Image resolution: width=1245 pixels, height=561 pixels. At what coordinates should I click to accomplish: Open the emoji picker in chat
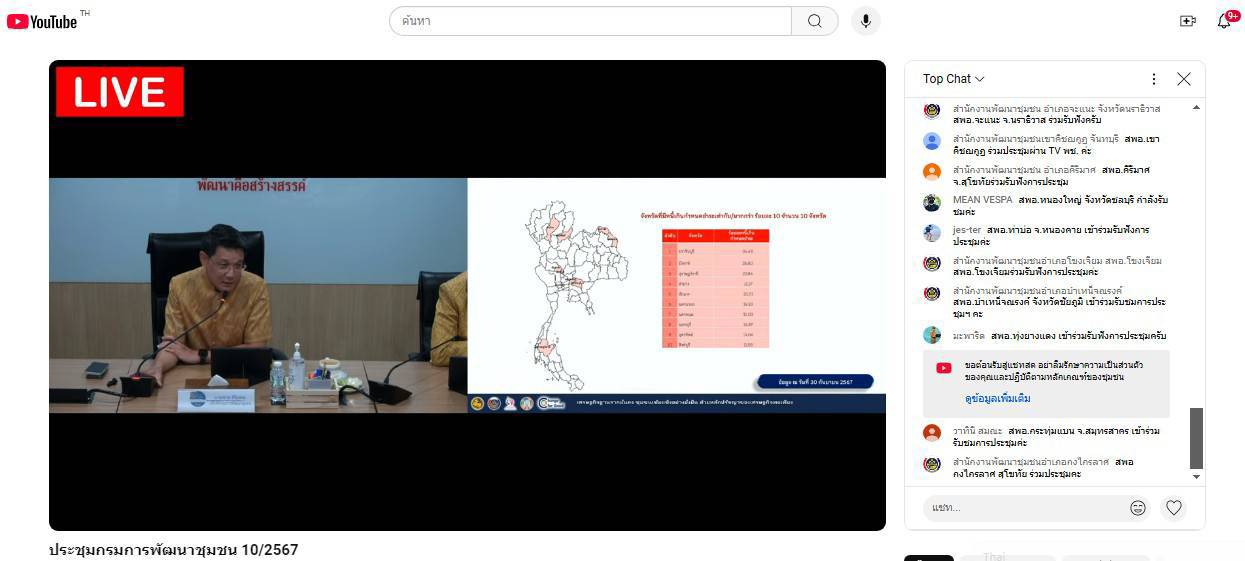[x=1138, y=508]
